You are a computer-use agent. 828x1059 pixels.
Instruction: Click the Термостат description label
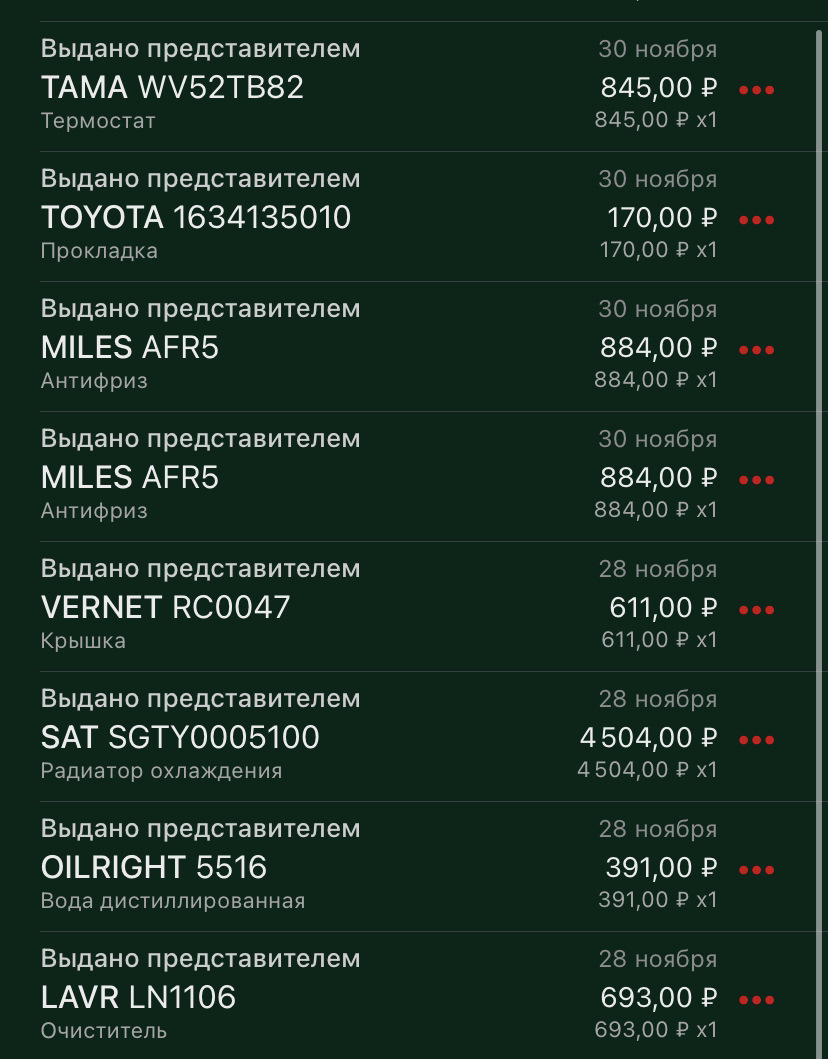[x=98, y=121]
